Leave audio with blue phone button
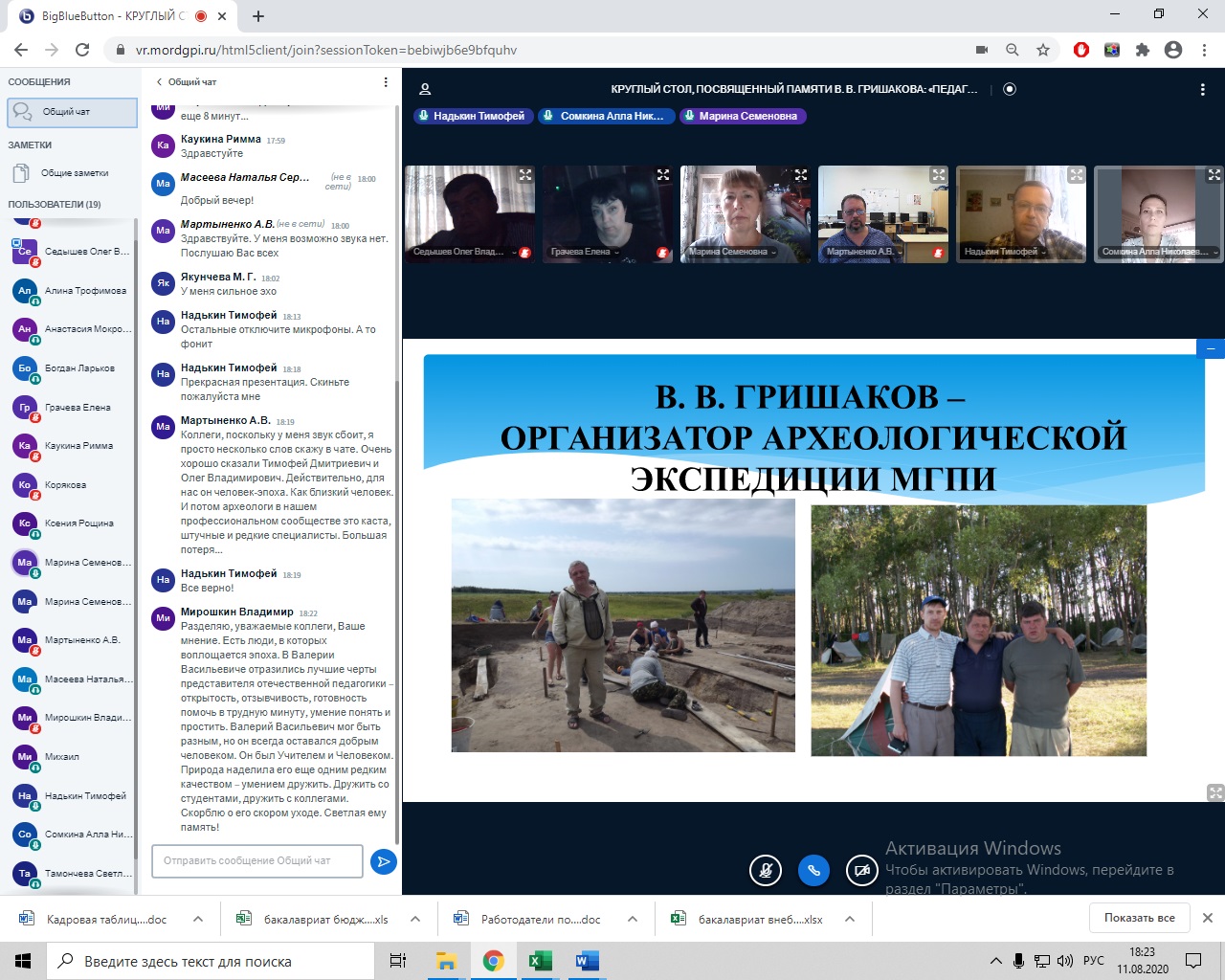 pos(813,870)
